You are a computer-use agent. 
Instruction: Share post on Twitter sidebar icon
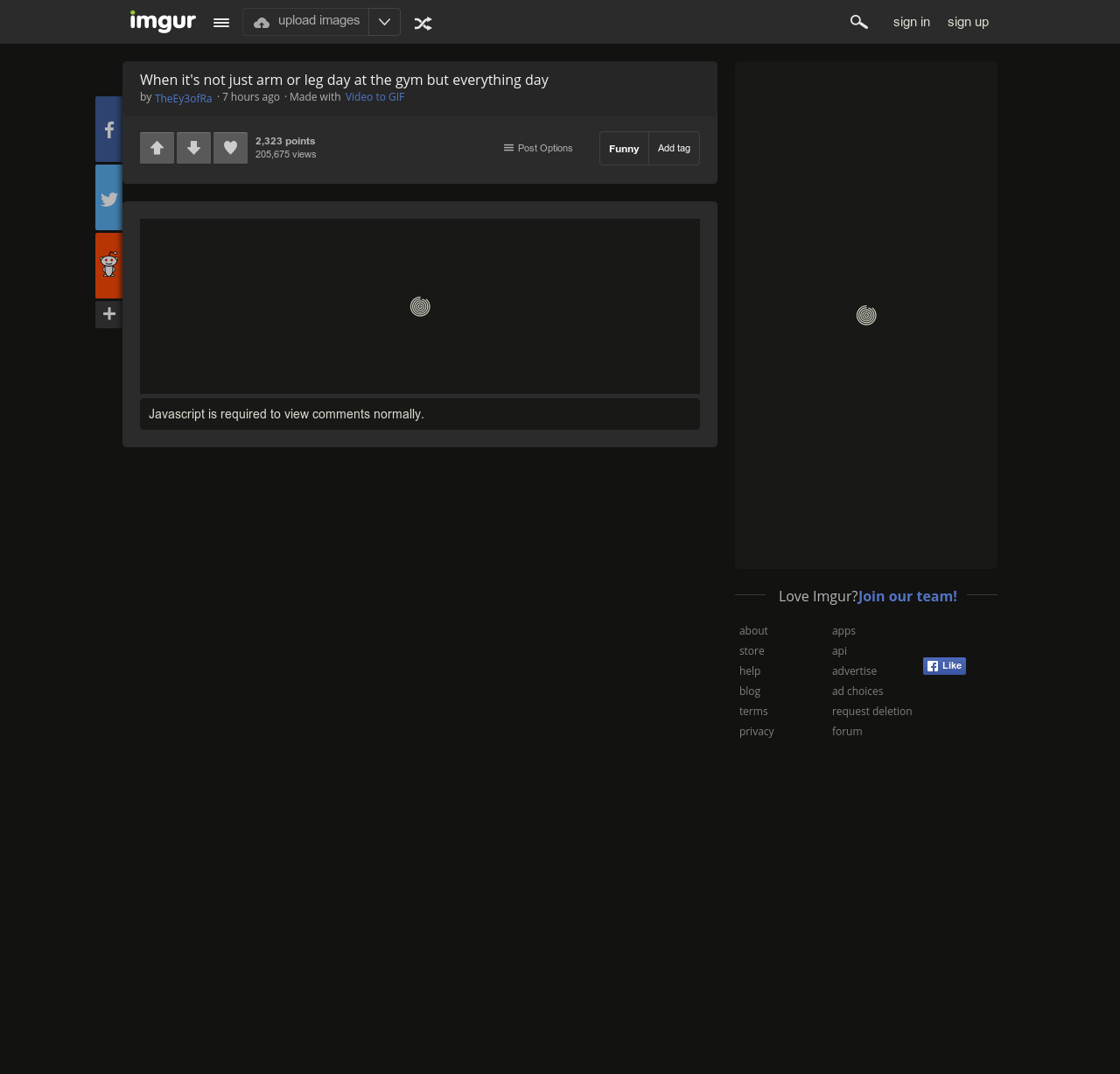108,198
